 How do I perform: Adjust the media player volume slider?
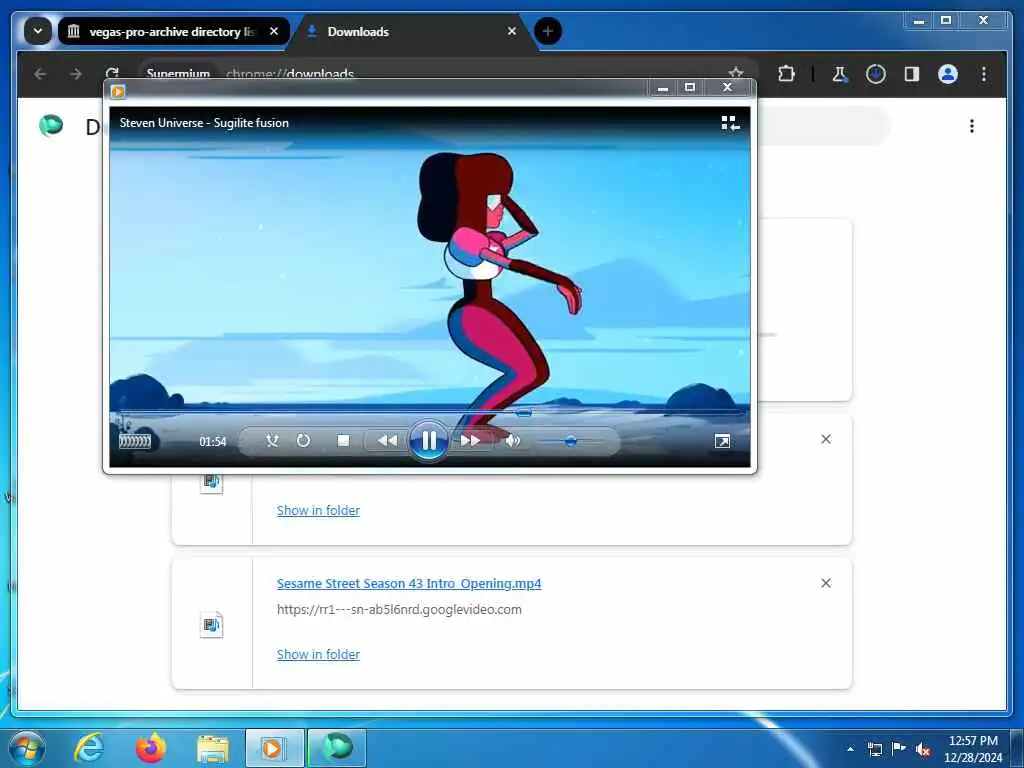[x=570, y=441]
